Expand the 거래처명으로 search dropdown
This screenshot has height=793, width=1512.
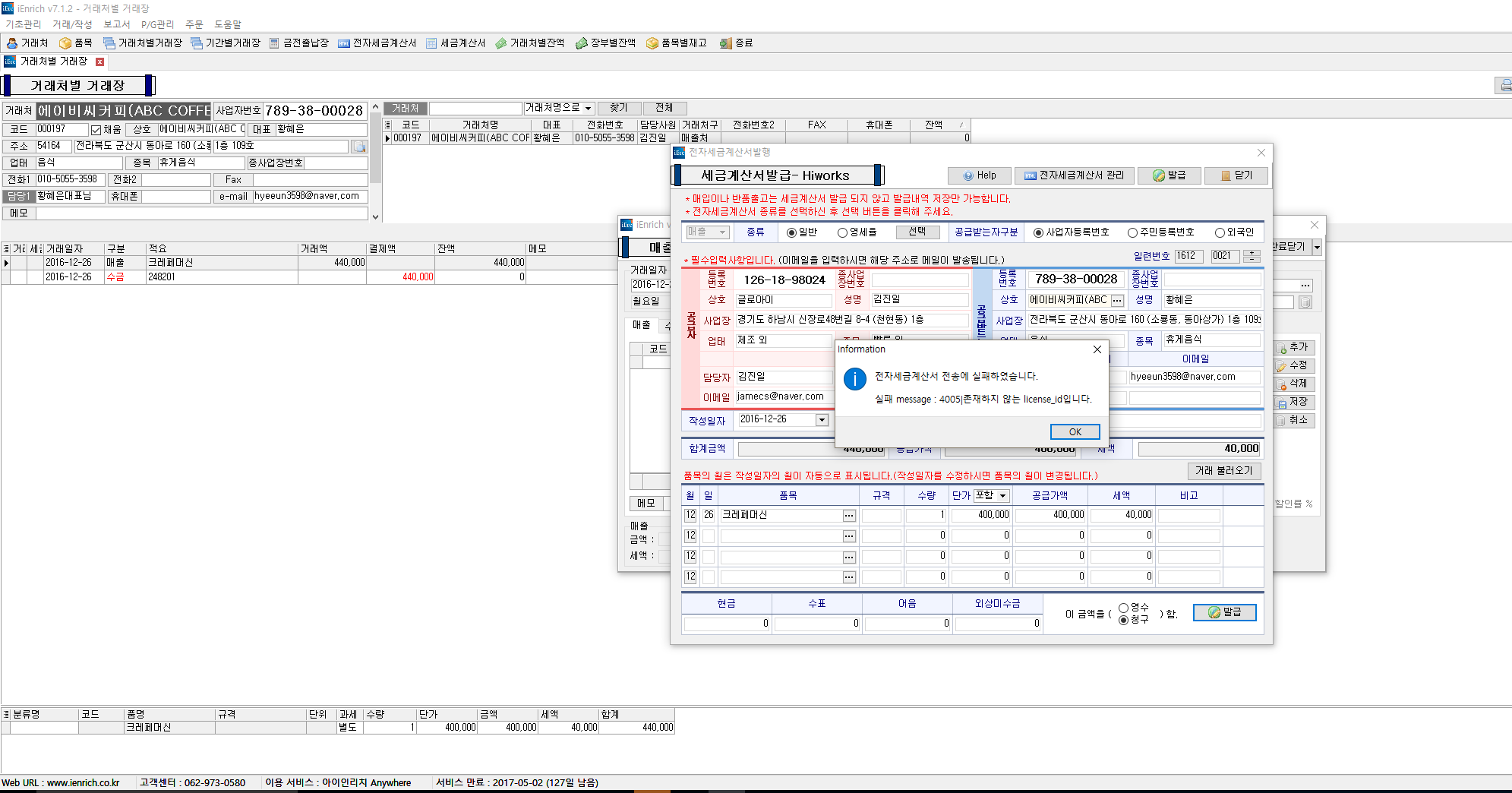pyautogui.click(x=589, y=109)
